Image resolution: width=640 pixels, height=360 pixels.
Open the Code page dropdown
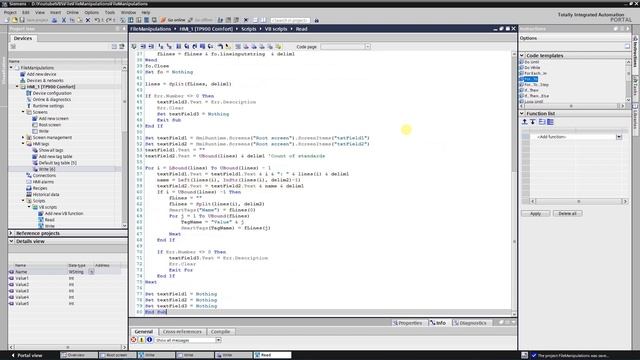click(x=367, y=47)
